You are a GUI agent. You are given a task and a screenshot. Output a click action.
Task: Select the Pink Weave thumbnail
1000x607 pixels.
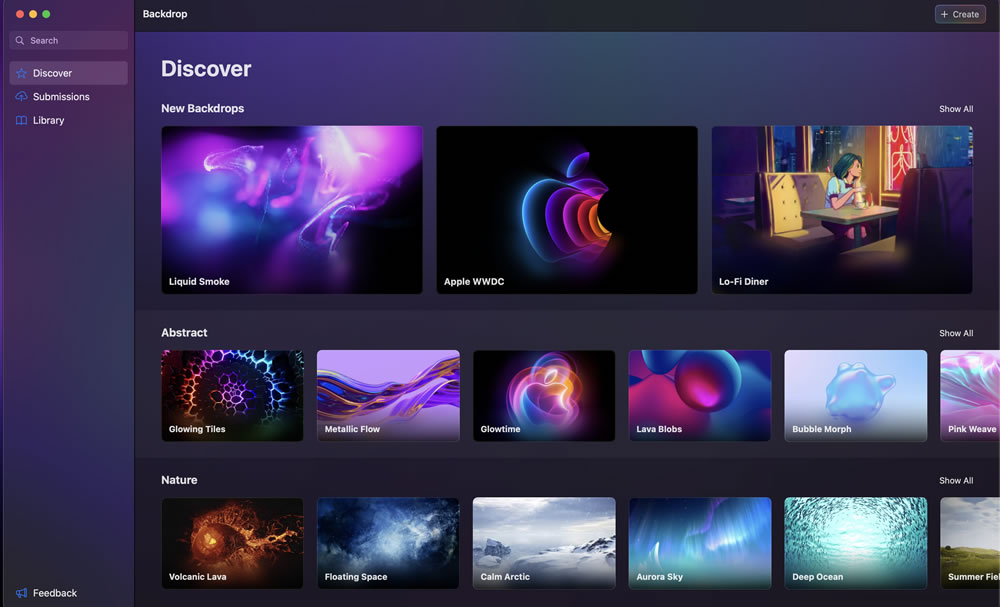(970, 395)
